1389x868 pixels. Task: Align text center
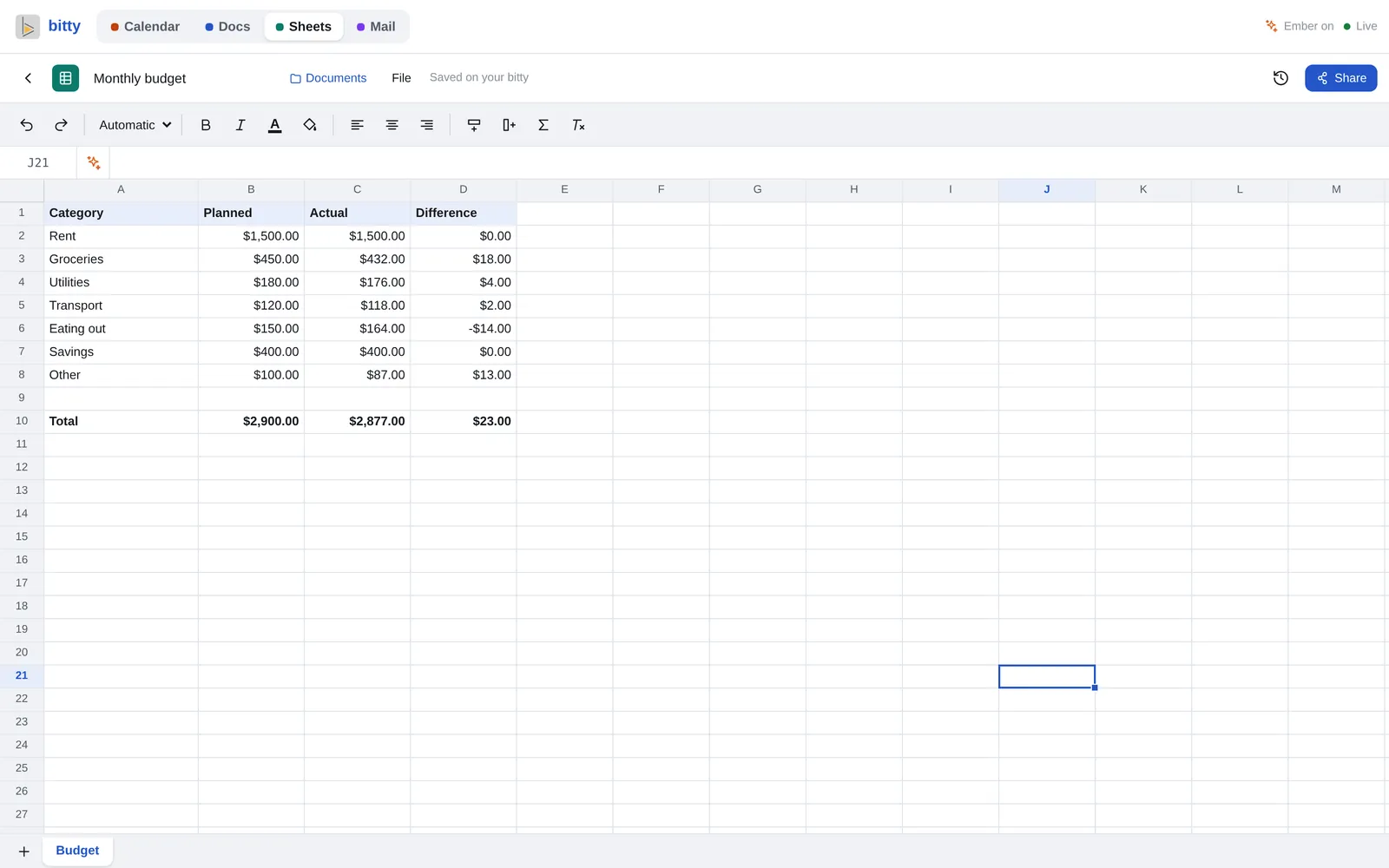[x=392, y=125]
